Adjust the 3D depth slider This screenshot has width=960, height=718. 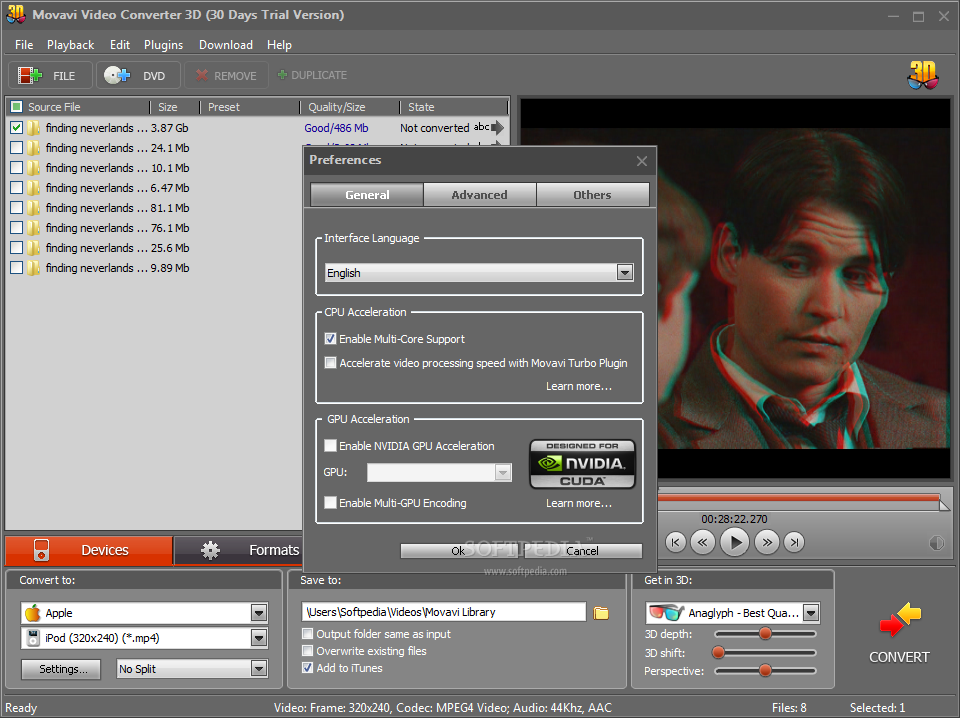pos(765,634)
